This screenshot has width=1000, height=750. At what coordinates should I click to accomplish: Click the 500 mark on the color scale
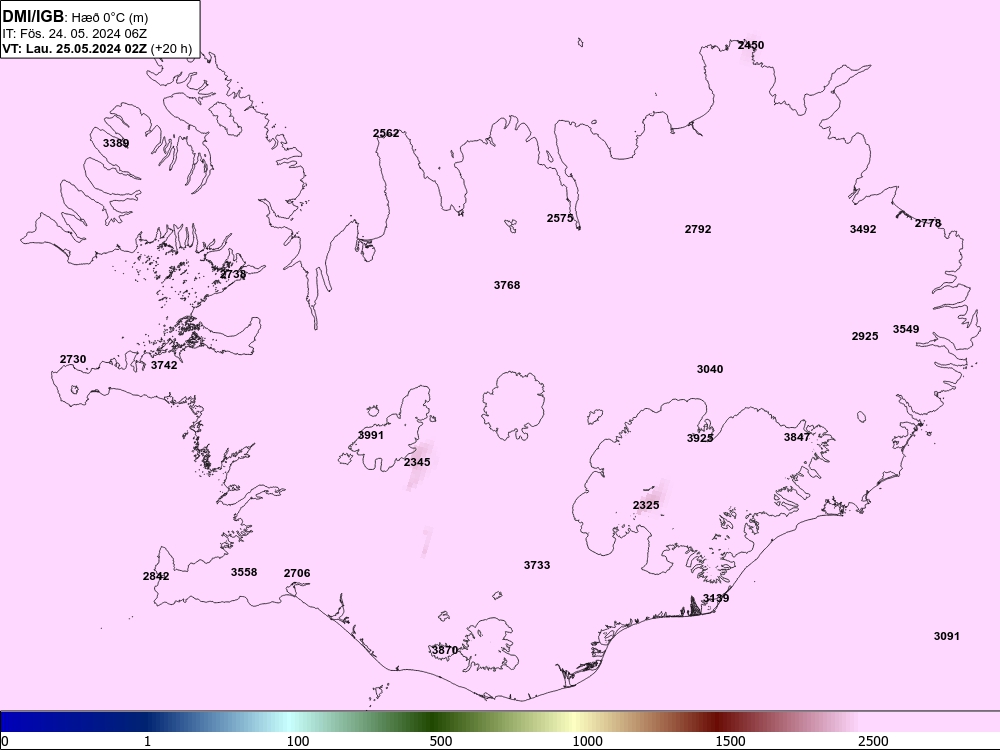pos(441,741)
